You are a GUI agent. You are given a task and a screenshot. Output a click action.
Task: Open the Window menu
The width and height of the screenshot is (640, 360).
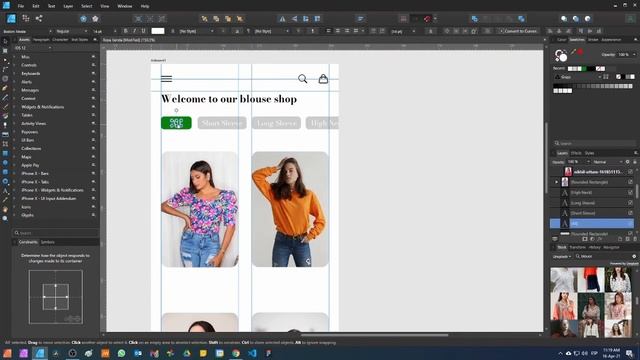click(x=124, y=6)
